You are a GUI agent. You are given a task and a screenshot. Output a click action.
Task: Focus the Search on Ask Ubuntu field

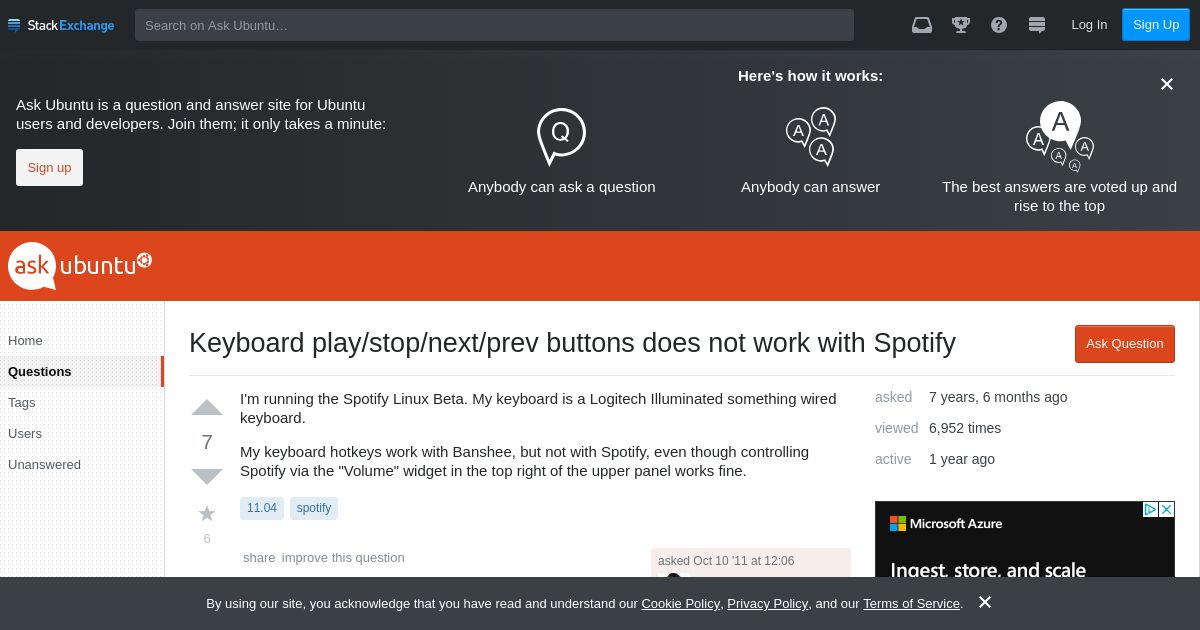point(494,25)
